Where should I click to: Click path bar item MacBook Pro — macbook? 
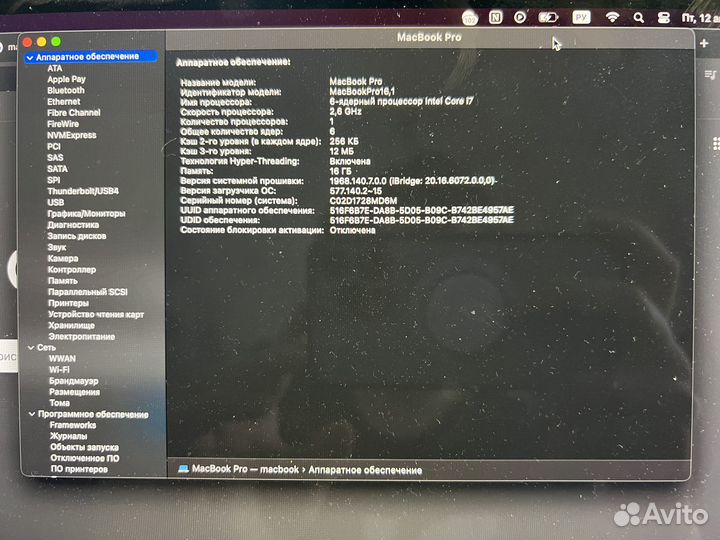pyautogui.click(x=245, y=469)
